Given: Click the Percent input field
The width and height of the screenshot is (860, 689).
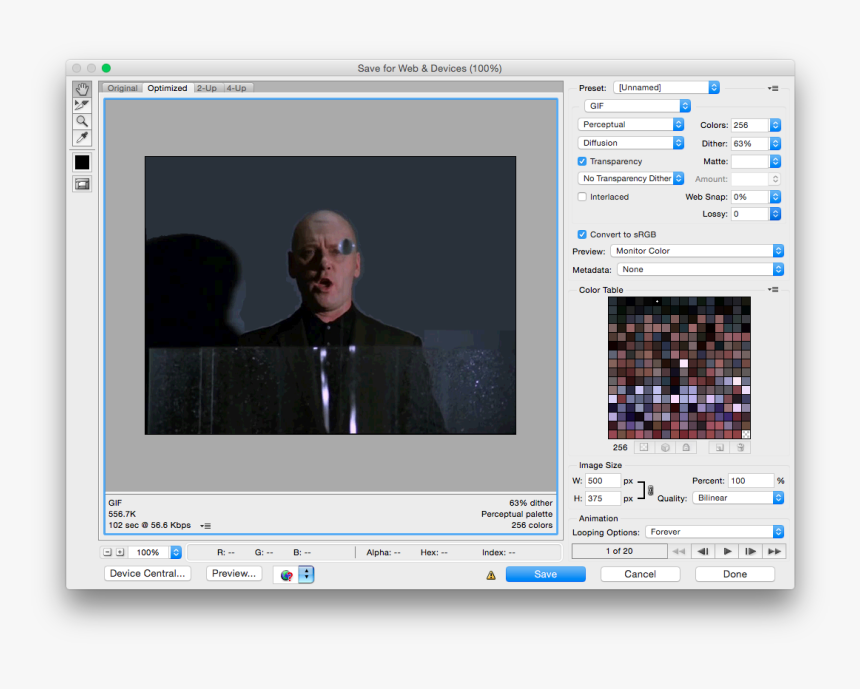Looking at the screenshot, I should point(750,481).
